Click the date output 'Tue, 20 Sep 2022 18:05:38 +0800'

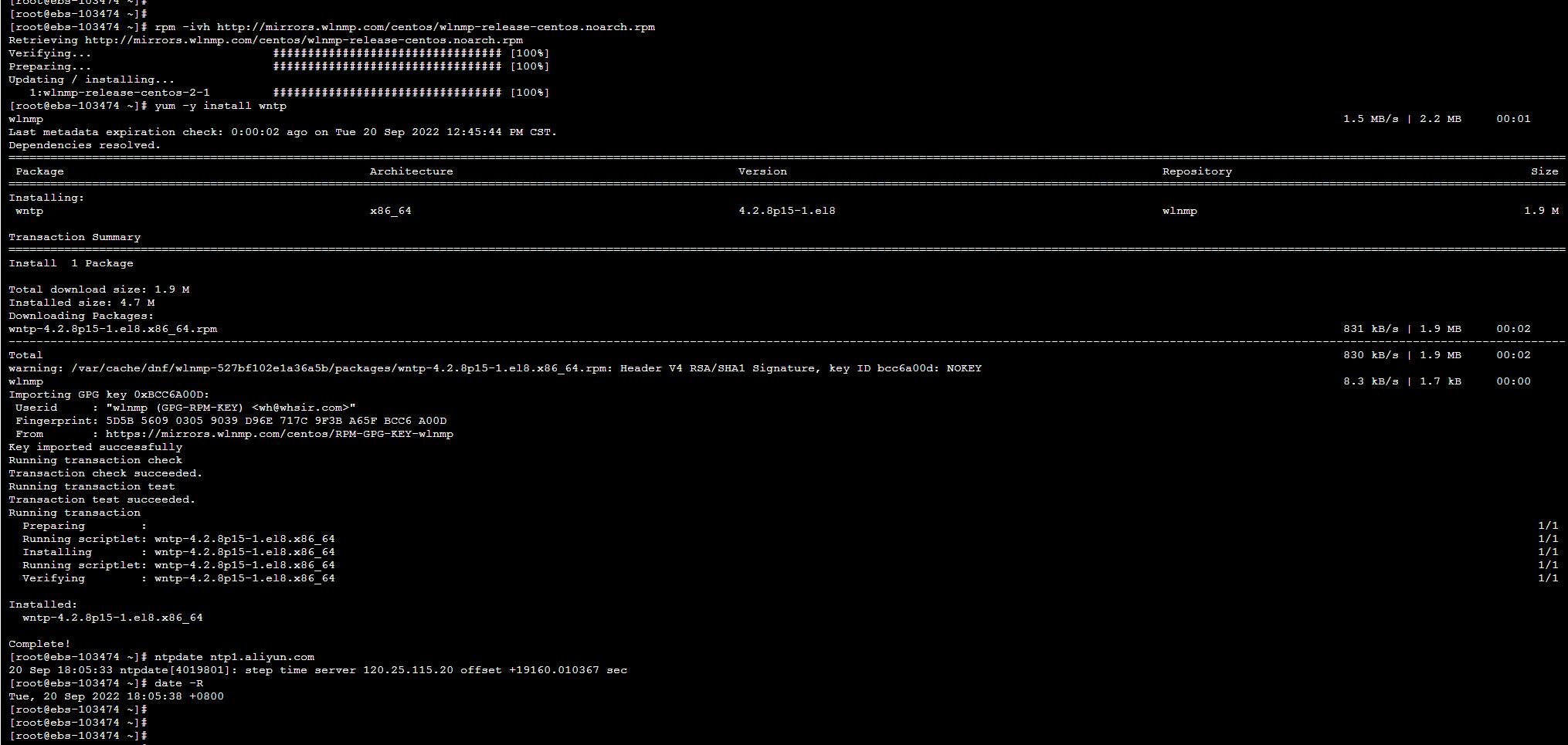pos(116,696)
